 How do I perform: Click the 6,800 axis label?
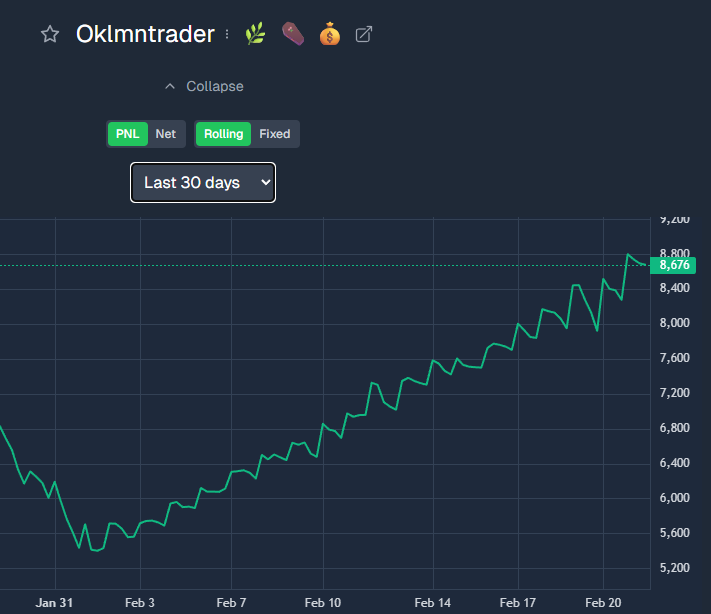tap(674, 428)
